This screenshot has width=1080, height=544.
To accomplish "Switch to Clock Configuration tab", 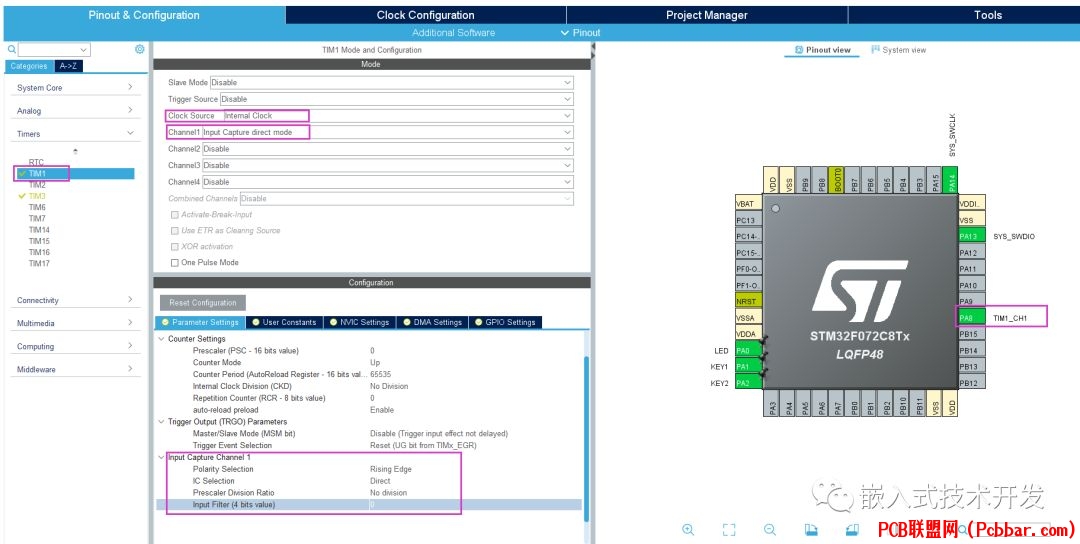I will (425, 15).
